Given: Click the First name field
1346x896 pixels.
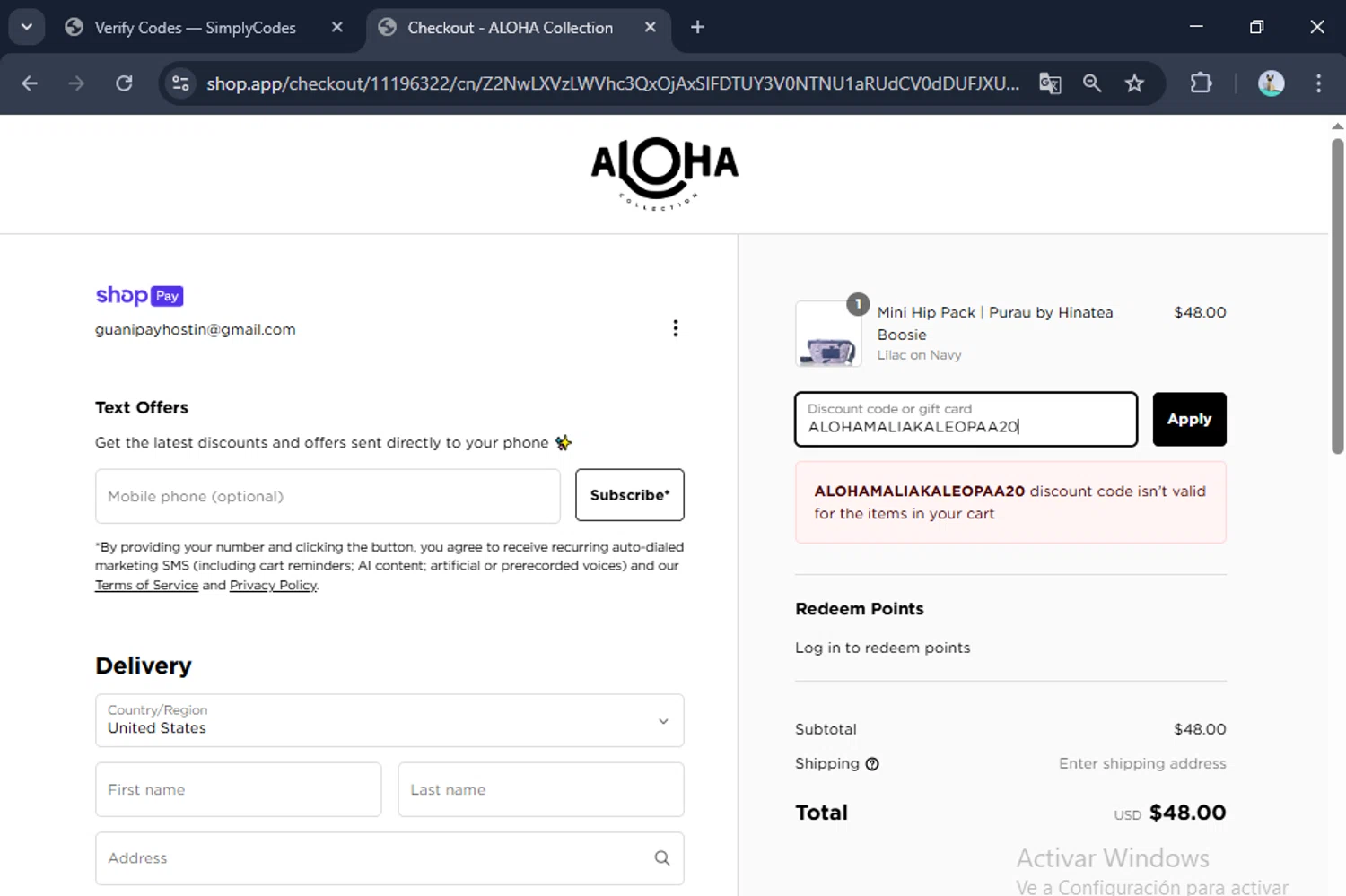Looking at the screenshot, I should point(238,789).
